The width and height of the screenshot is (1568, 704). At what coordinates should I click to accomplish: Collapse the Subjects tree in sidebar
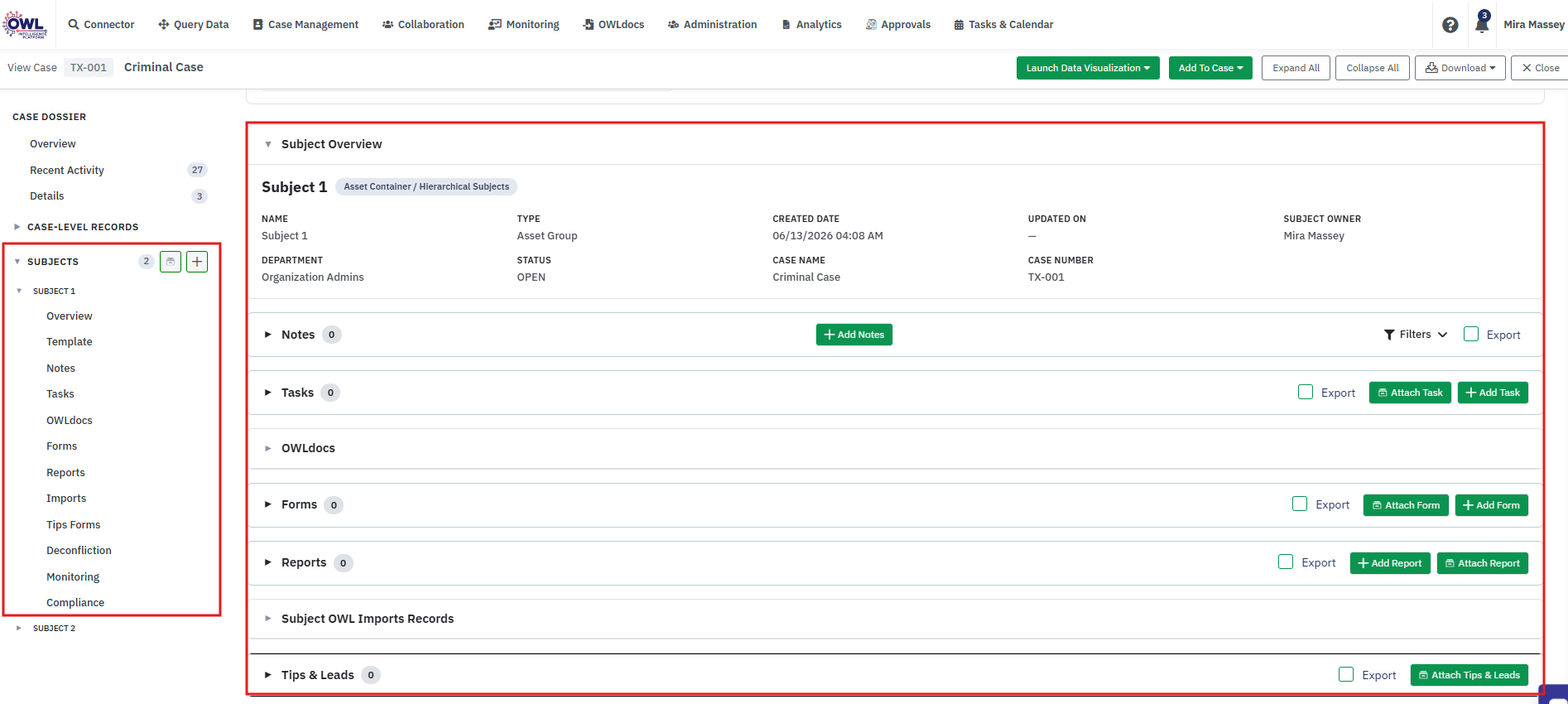[x=17, y=262]
